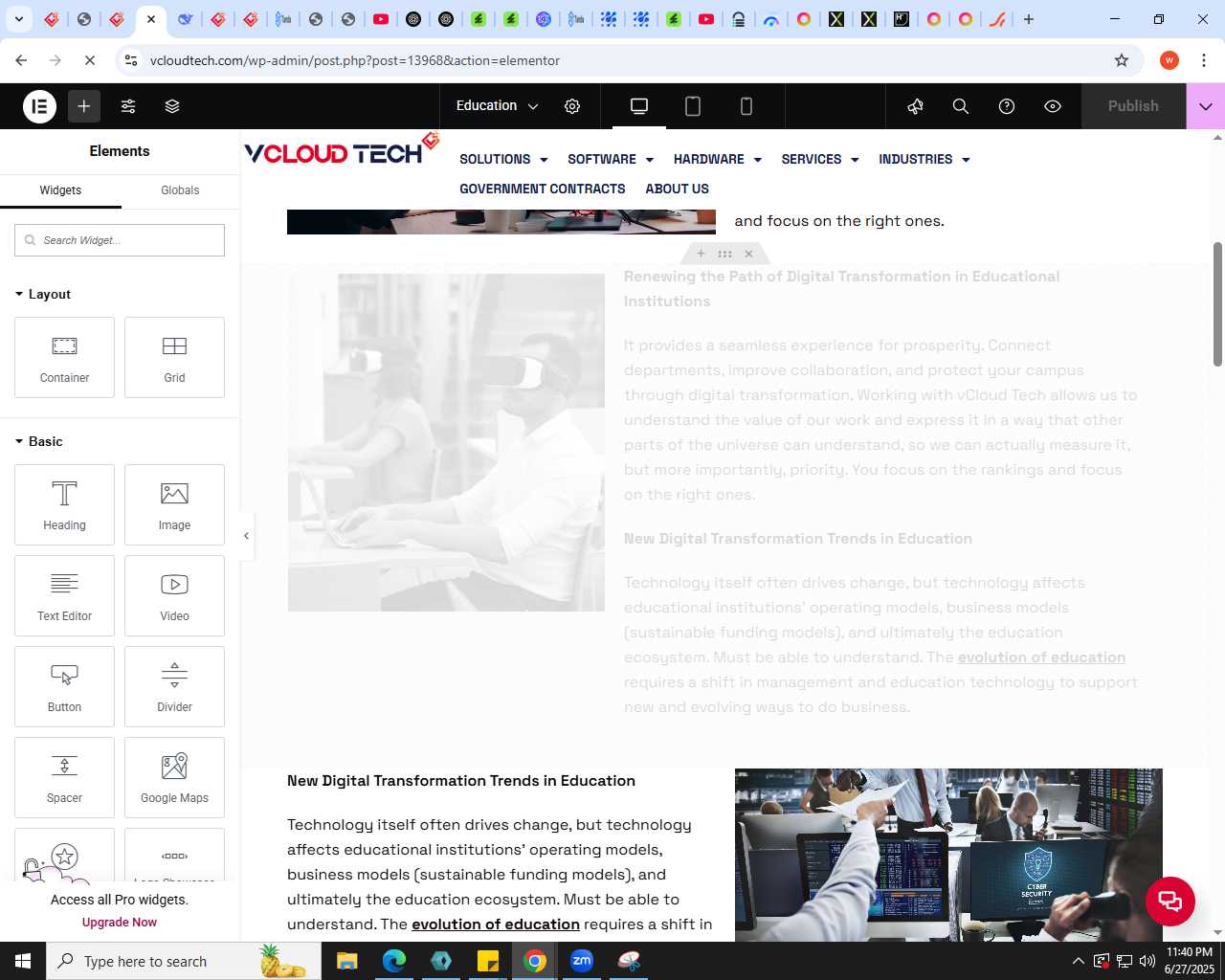This screenshot has width=1225, height=980.
Task: Switch to mobile responsive view
Action: [746, 106]
